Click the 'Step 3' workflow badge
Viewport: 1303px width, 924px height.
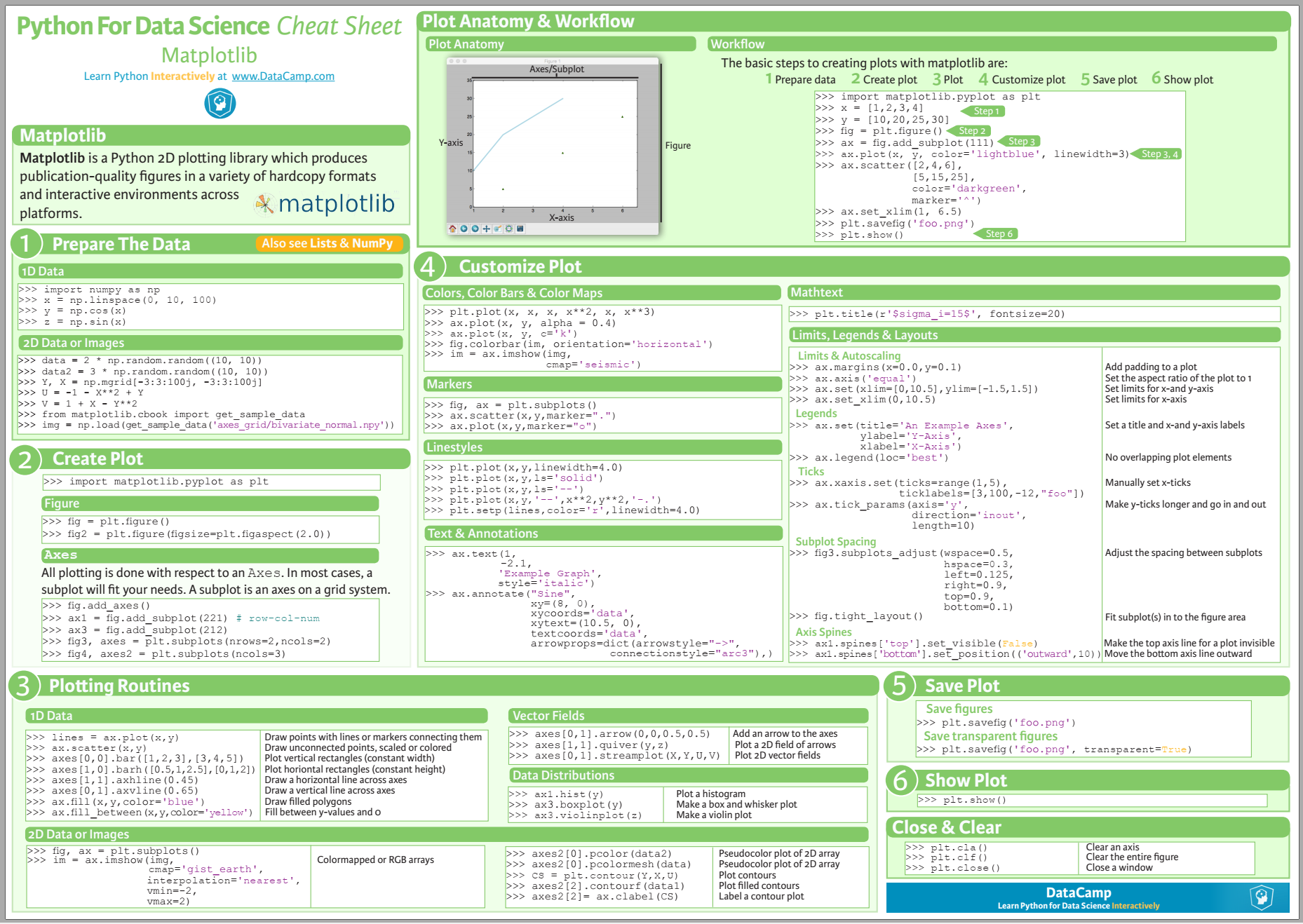tap(1020, 142)
